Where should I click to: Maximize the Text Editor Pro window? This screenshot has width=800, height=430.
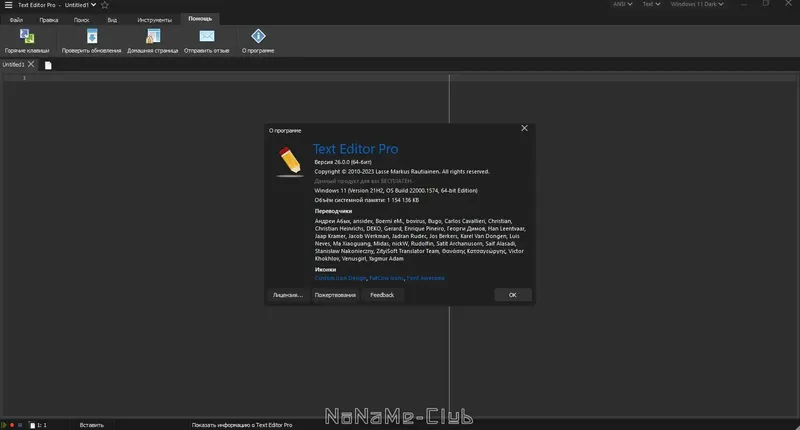[766, 4]
